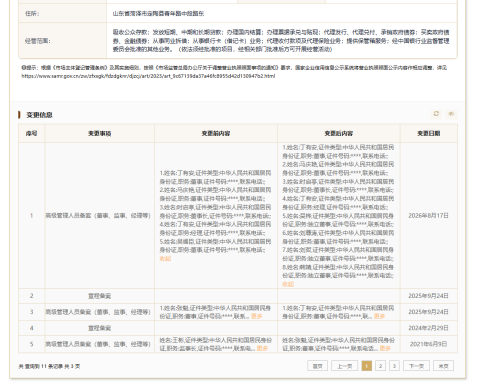486x385 pixels.
Task: Select row 2 date 2025年9月24日
Action: tap(429, 296)
